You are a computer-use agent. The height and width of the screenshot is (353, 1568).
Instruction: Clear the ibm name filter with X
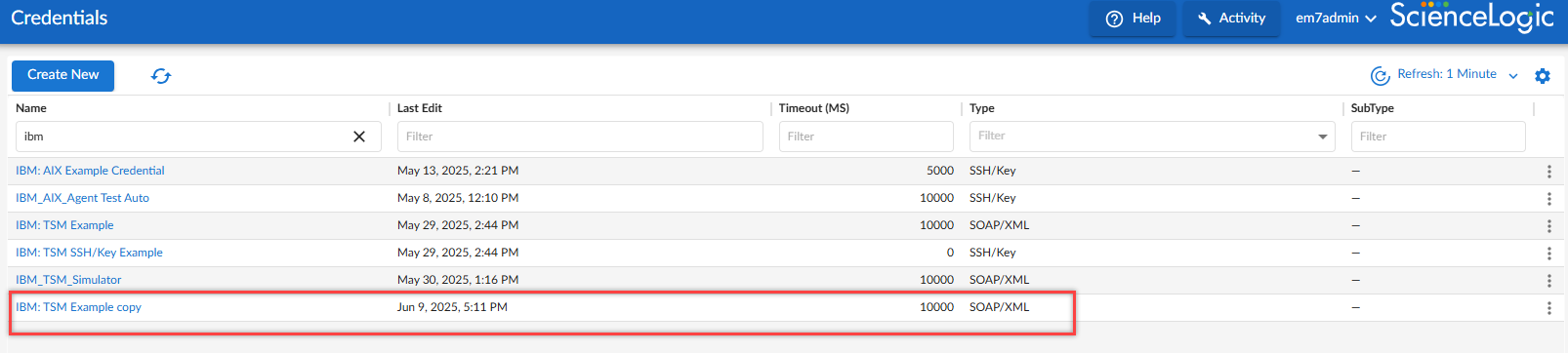click(x=359, y=137)
